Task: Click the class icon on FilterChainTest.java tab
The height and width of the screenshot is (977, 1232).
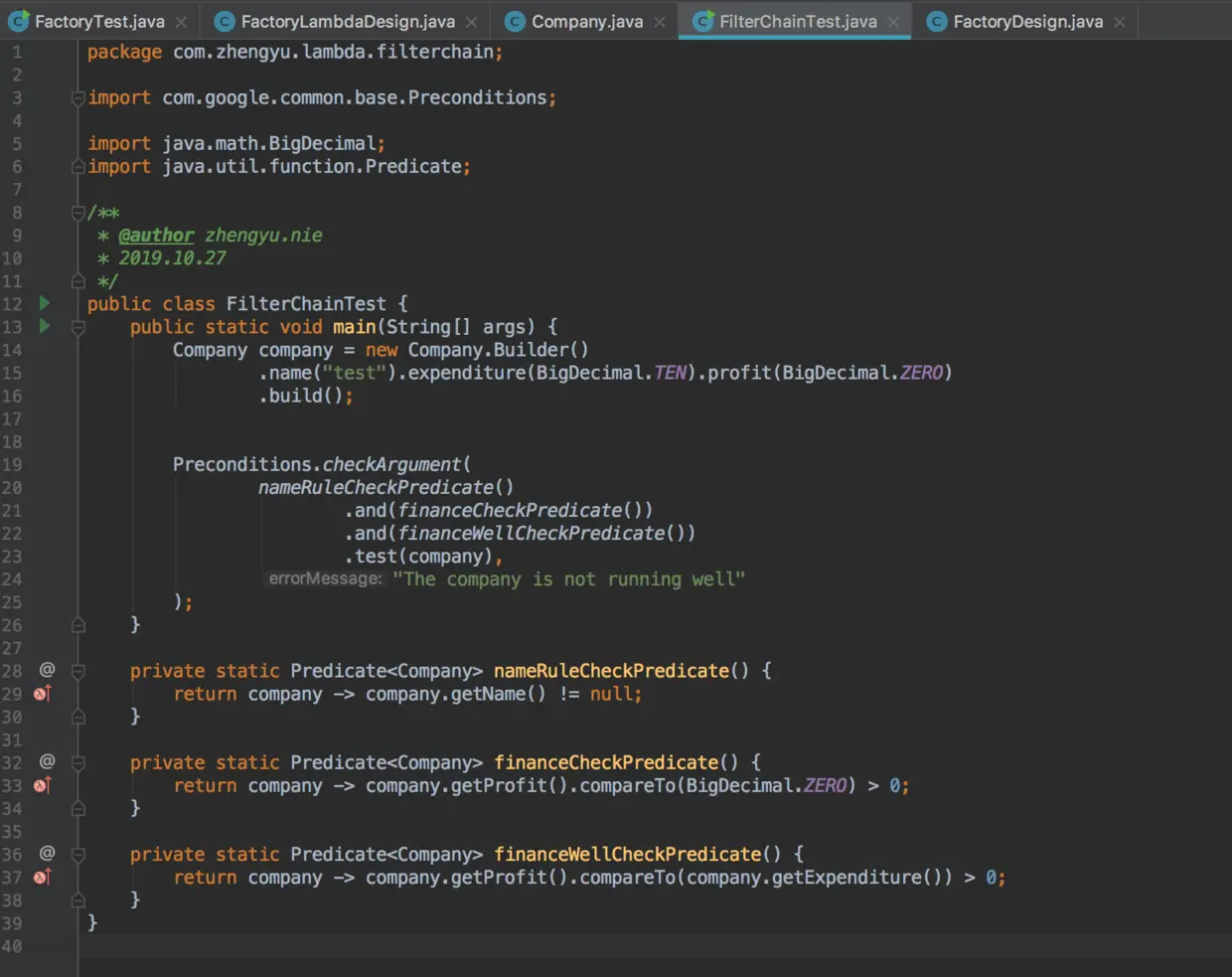Action: pyautogui.click(x=703, y=21)
